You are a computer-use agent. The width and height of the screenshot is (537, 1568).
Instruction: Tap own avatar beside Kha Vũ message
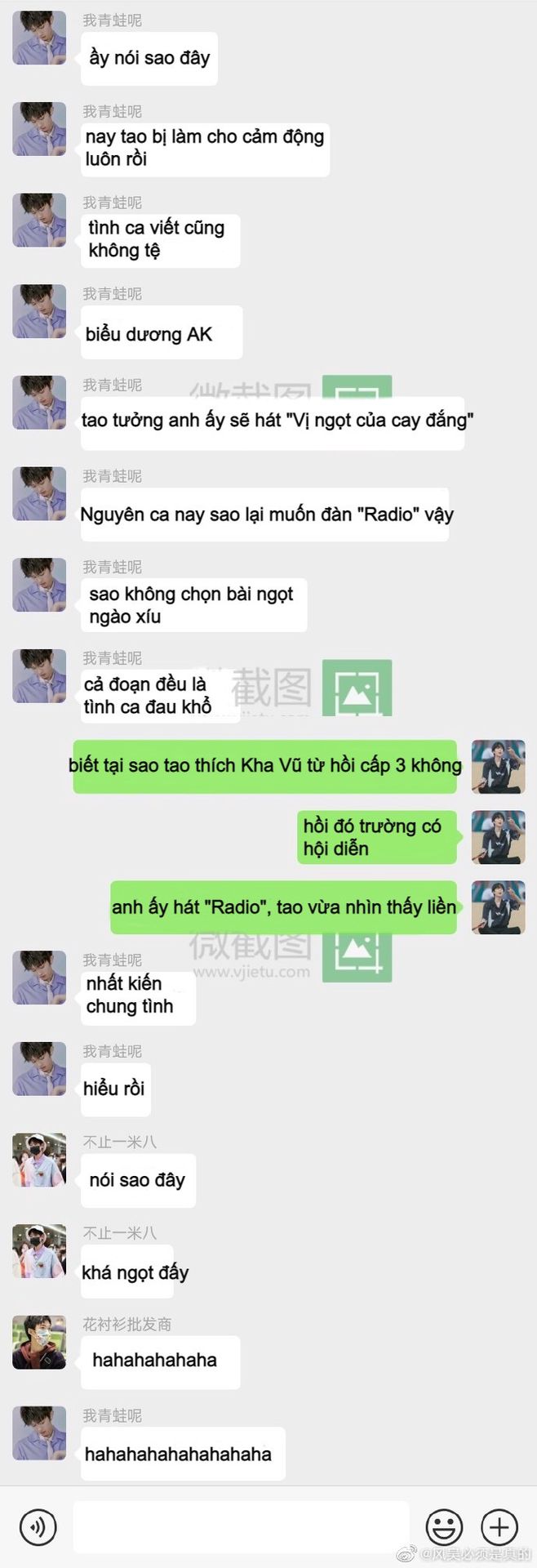[x=499, y=767]
